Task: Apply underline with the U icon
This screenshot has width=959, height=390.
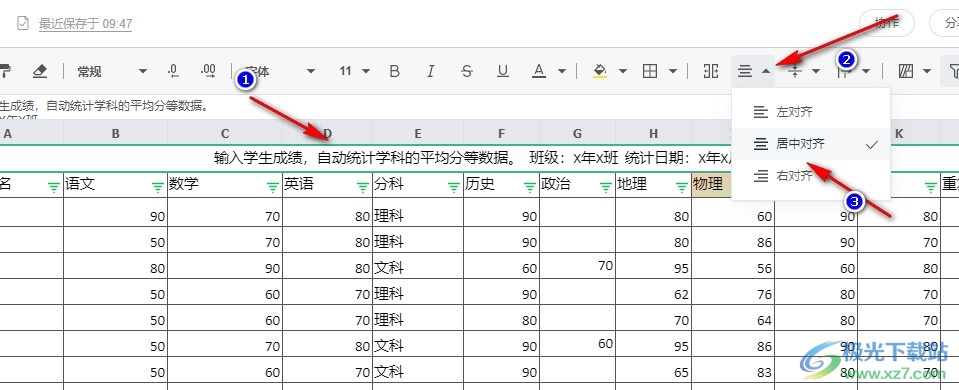Action: click(x=503, y=72)
